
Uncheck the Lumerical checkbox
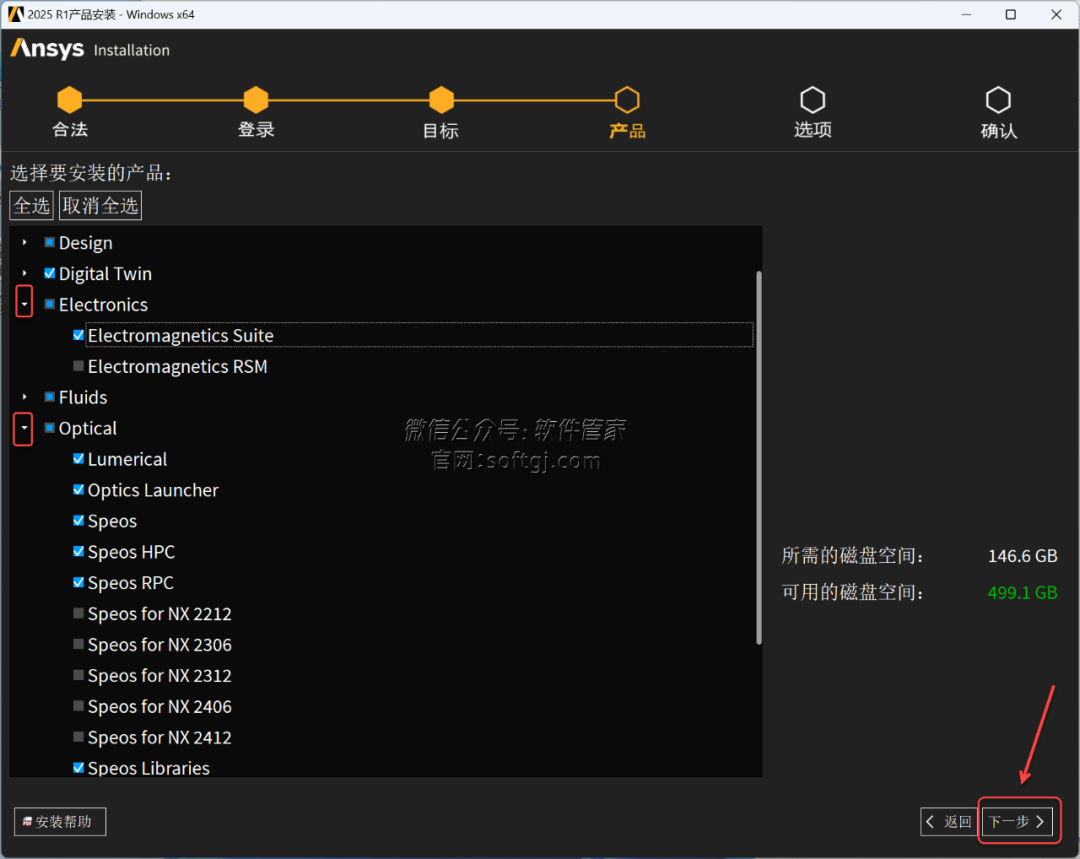tap(79, 459)
